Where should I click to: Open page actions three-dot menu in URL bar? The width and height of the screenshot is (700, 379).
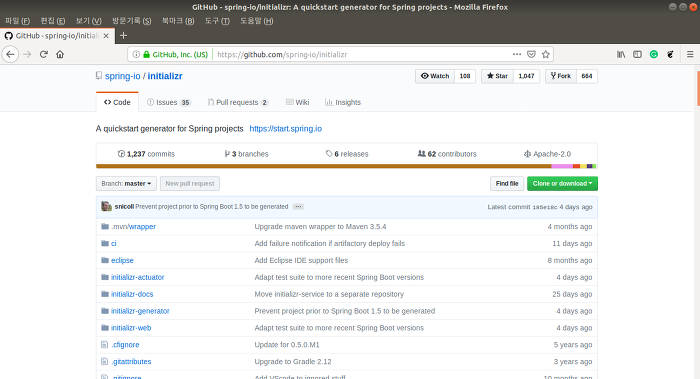(517, 54)
